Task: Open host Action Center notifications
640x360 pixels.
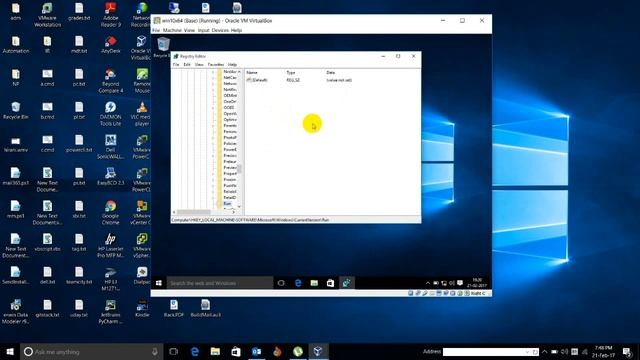Action: [627, 351]
